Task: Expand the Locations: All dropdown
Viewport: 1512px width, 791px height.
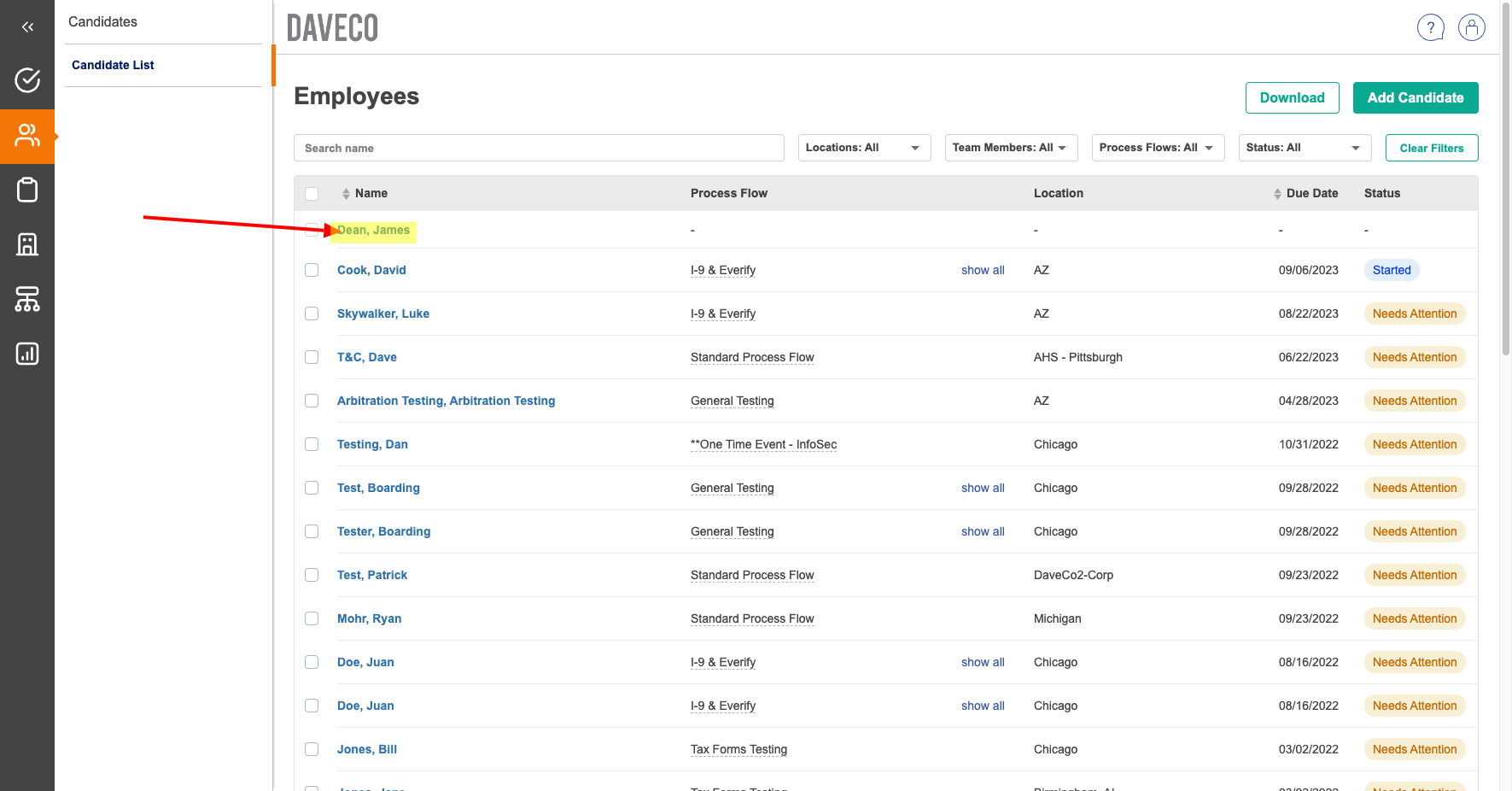Action: tap(863, 148)
